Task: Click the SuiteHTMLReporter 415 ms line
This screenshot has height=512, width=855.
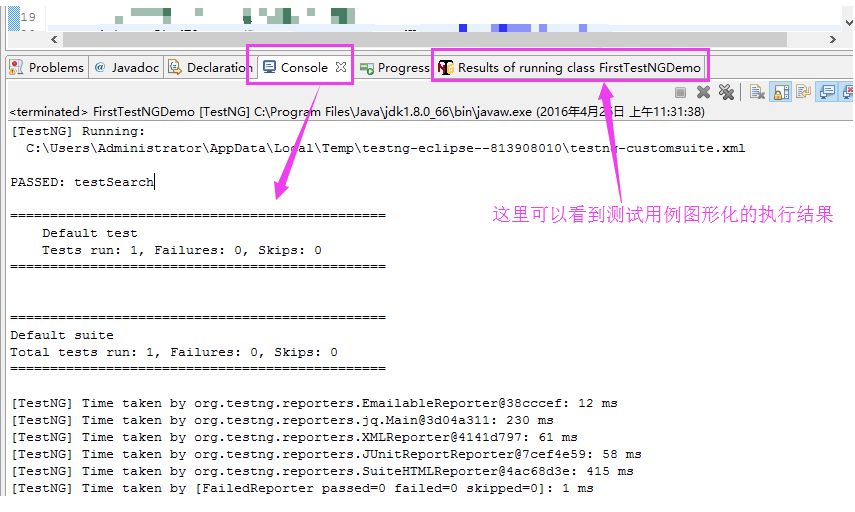Action: [x=322, y=471]
